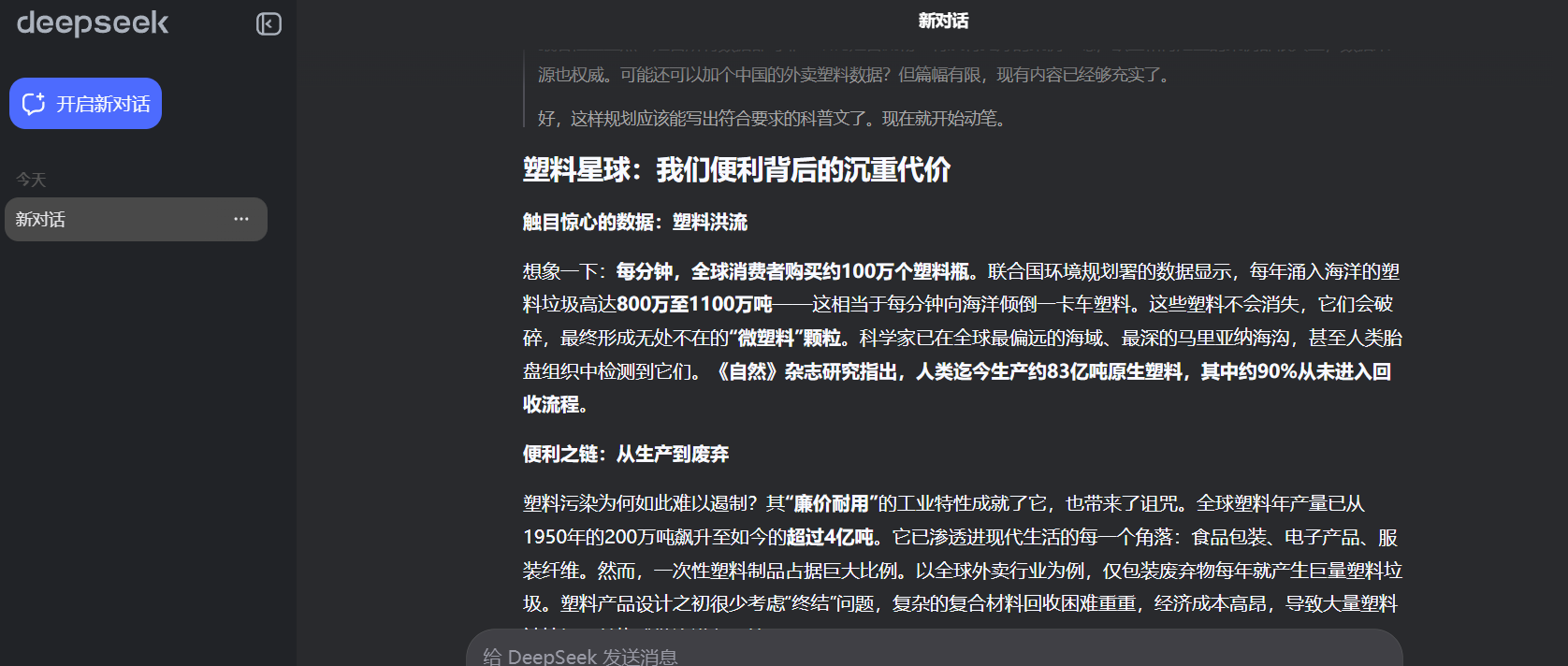Viewport: 1568px width, 666px height.
Task: Click subheading 便利之链：从生产到废弃
Action: click(626, 454)
